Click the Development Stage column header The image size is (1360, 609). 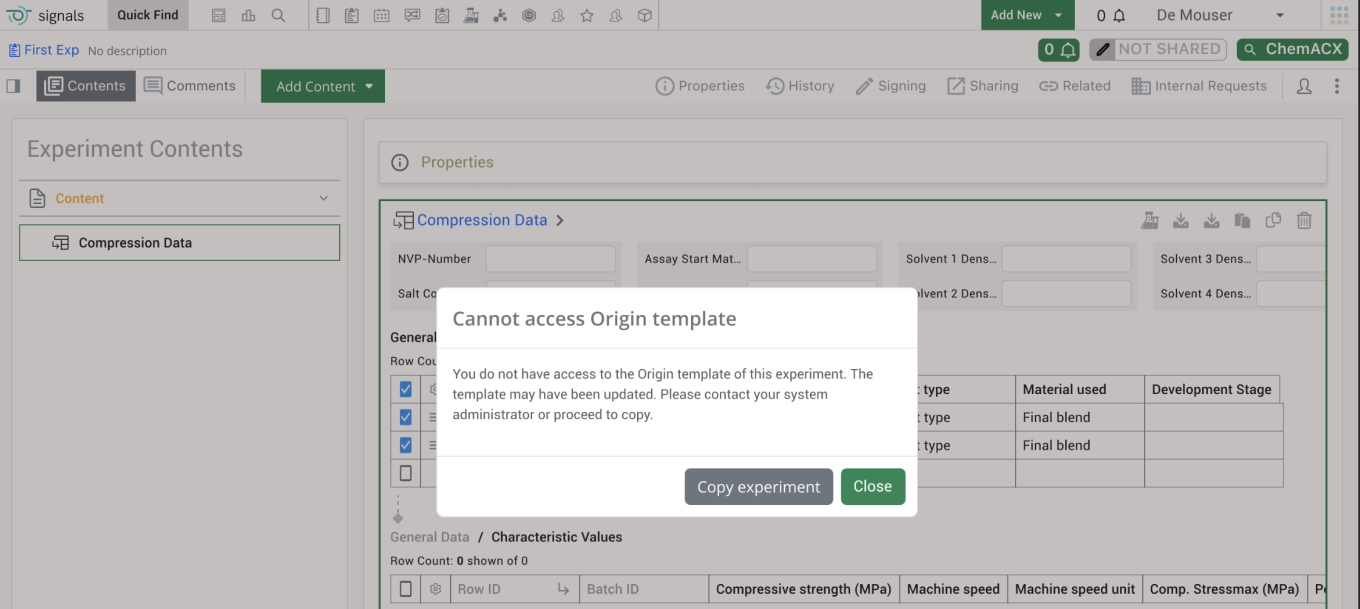[x=1212, y=389]
